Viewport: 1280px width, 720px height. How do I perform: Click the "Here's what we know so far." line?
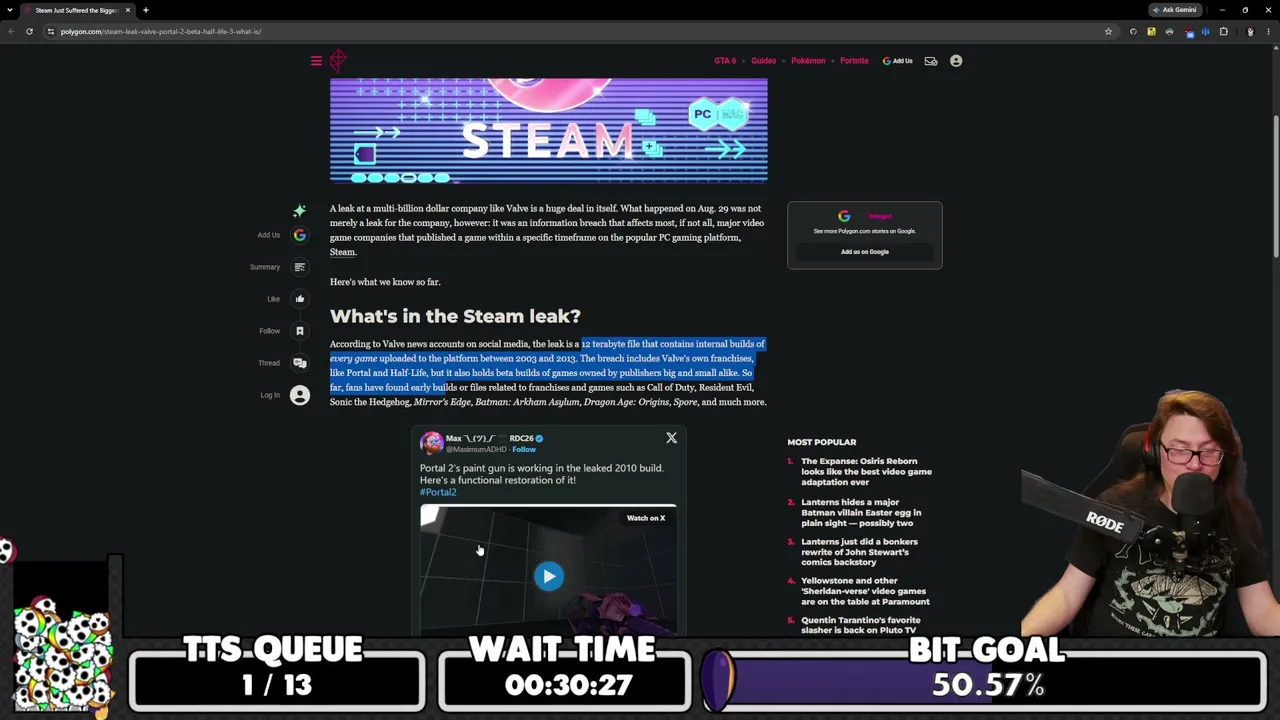click(x=385, y=282)
